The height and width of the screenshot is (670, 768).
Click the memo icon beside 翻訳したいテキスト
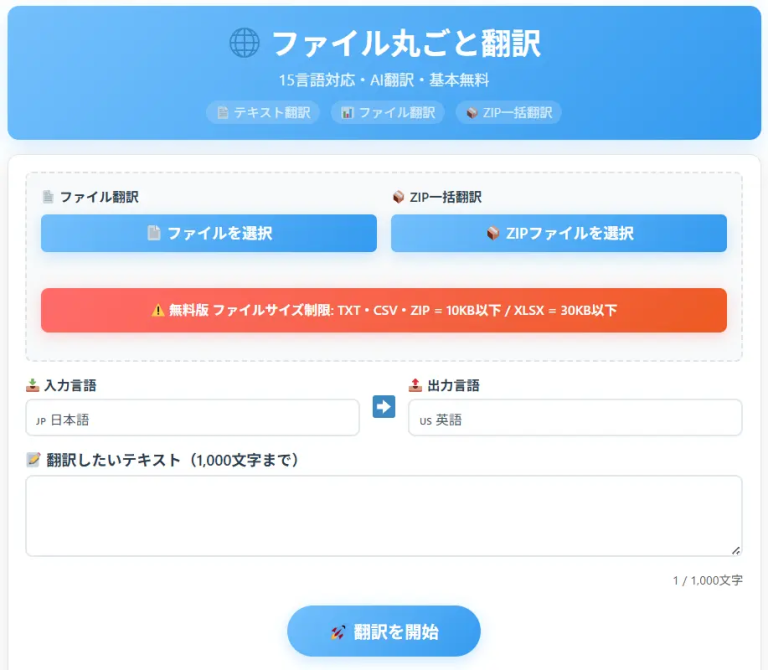click(33, 460)
